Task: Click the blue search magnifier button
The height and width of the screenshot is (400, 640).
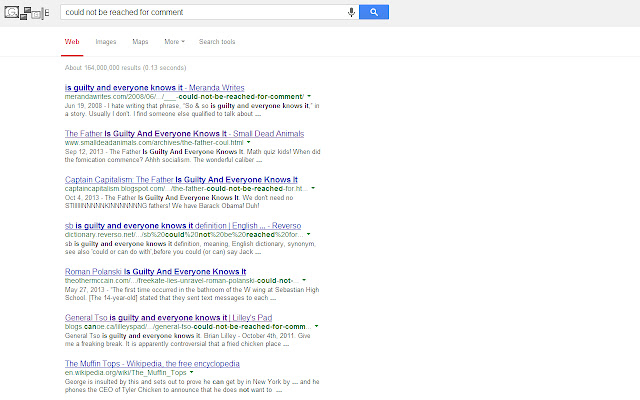Action: click(372, 11)
